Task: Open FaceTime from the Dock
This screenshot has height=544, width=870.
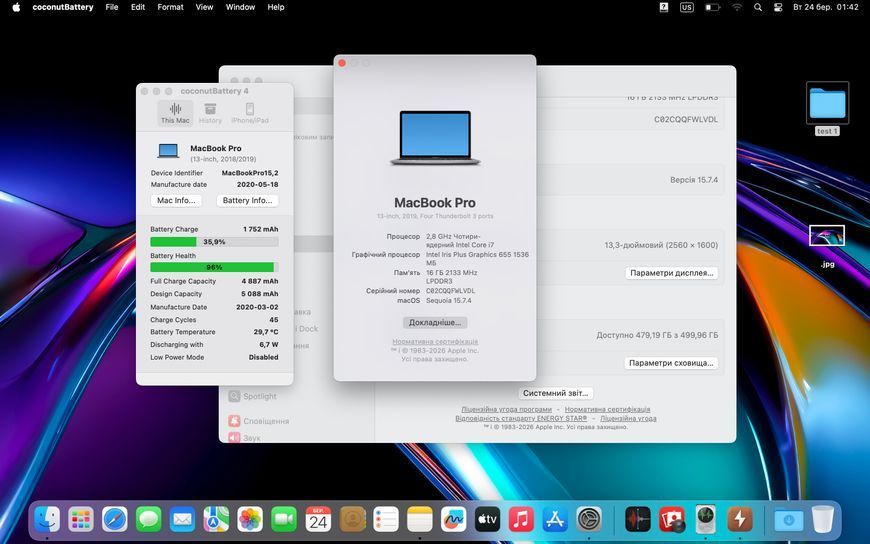Action: click(x=284, y=520)
